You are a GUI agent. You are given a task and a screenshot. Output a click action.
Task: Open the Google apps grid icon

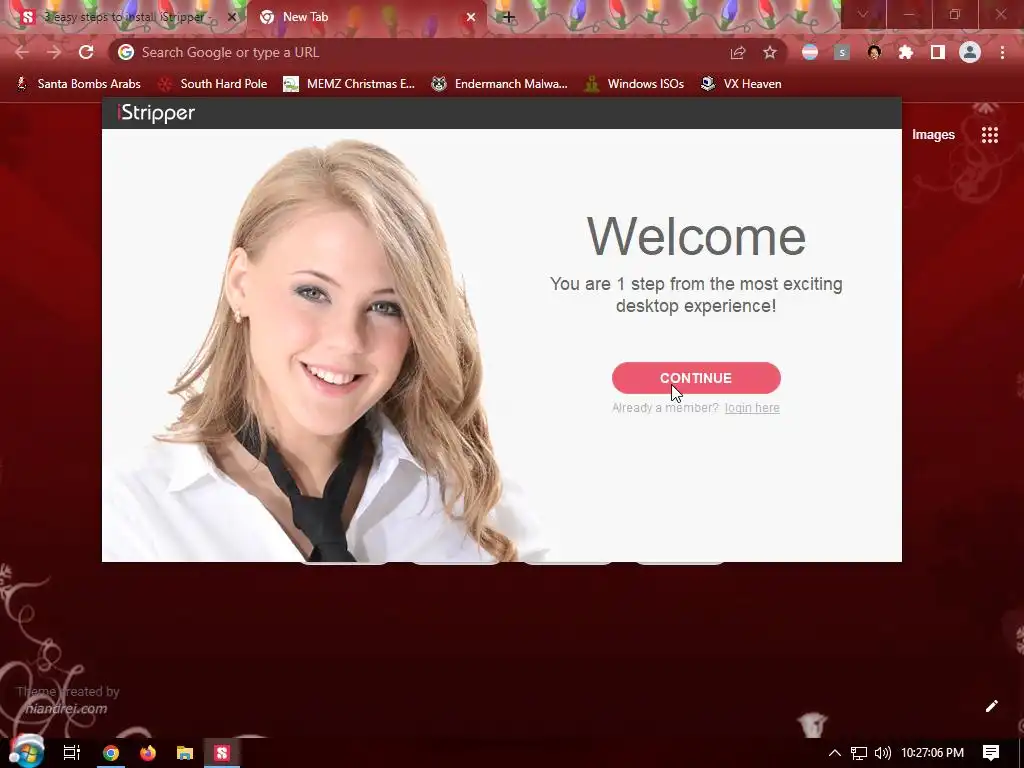click(x=990, y=135)
